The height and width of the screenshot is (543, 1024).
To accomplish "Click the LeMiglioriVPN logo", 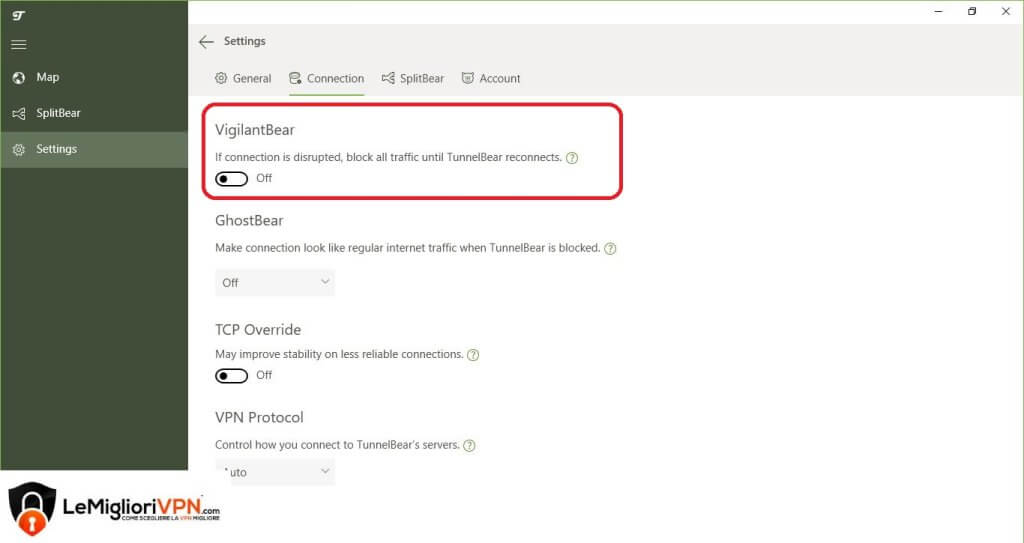I will (114, 508).
